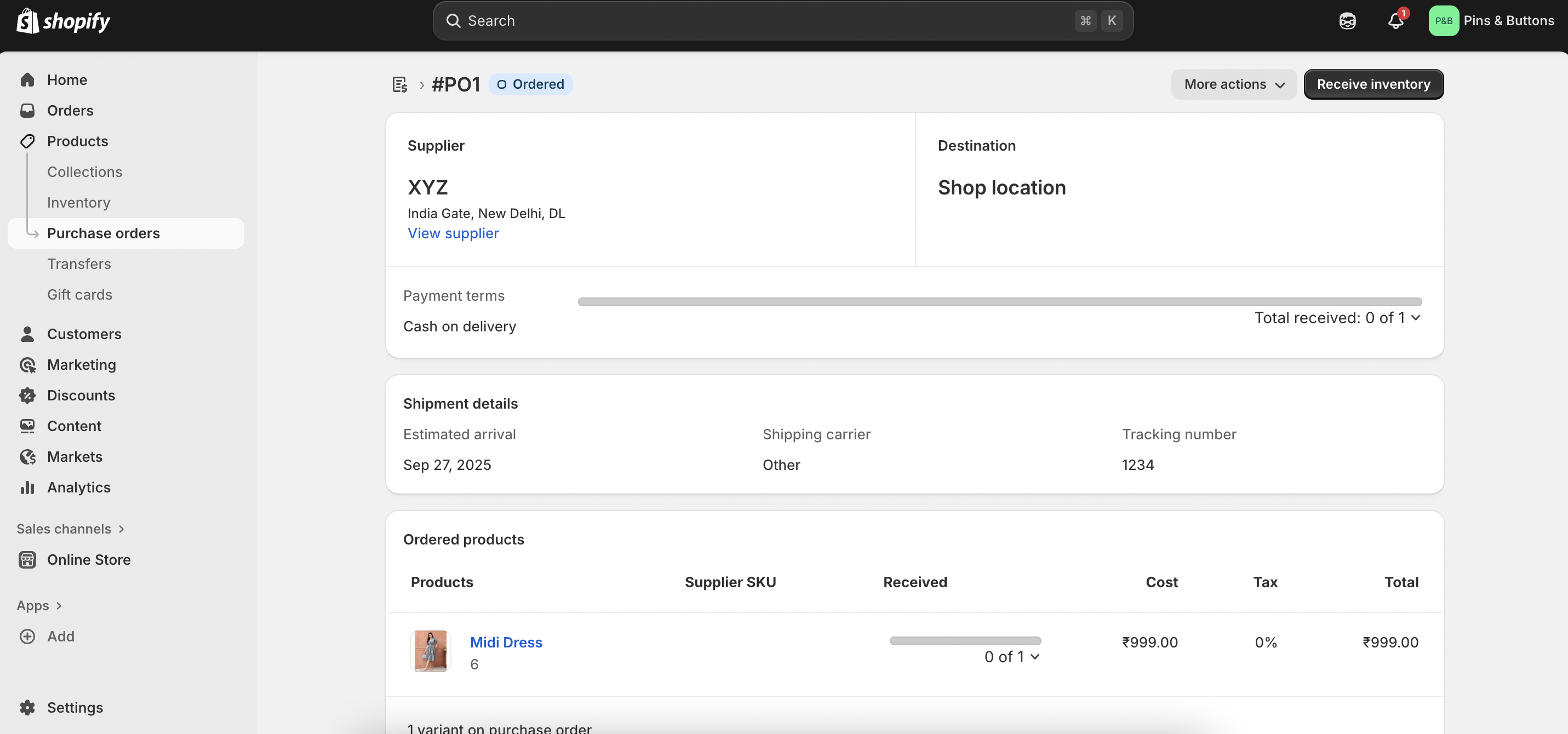This screenshot has height=734, width=1568.
Task: Click the Shopify logo
Action: tap(62, 21)
